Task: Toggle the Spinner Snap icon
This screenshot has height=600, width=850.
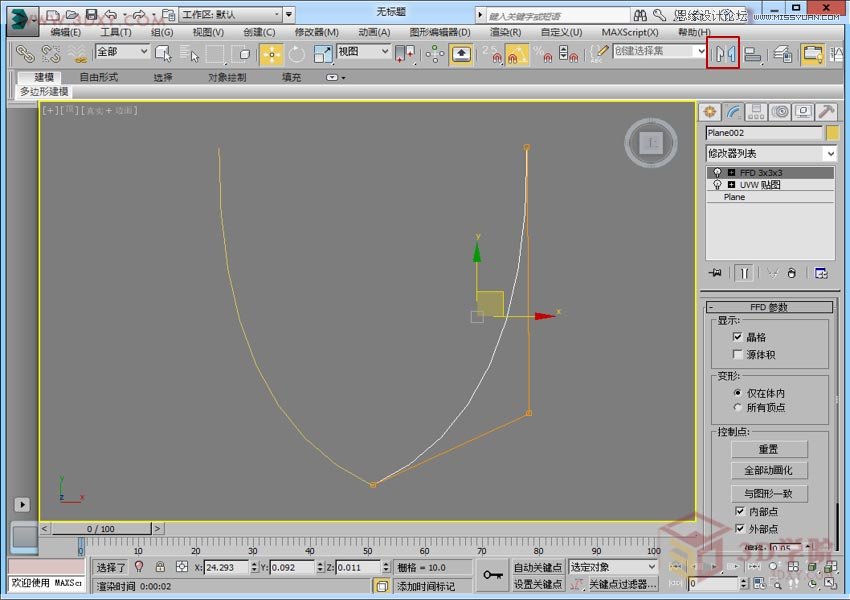Action: point(568,54)
